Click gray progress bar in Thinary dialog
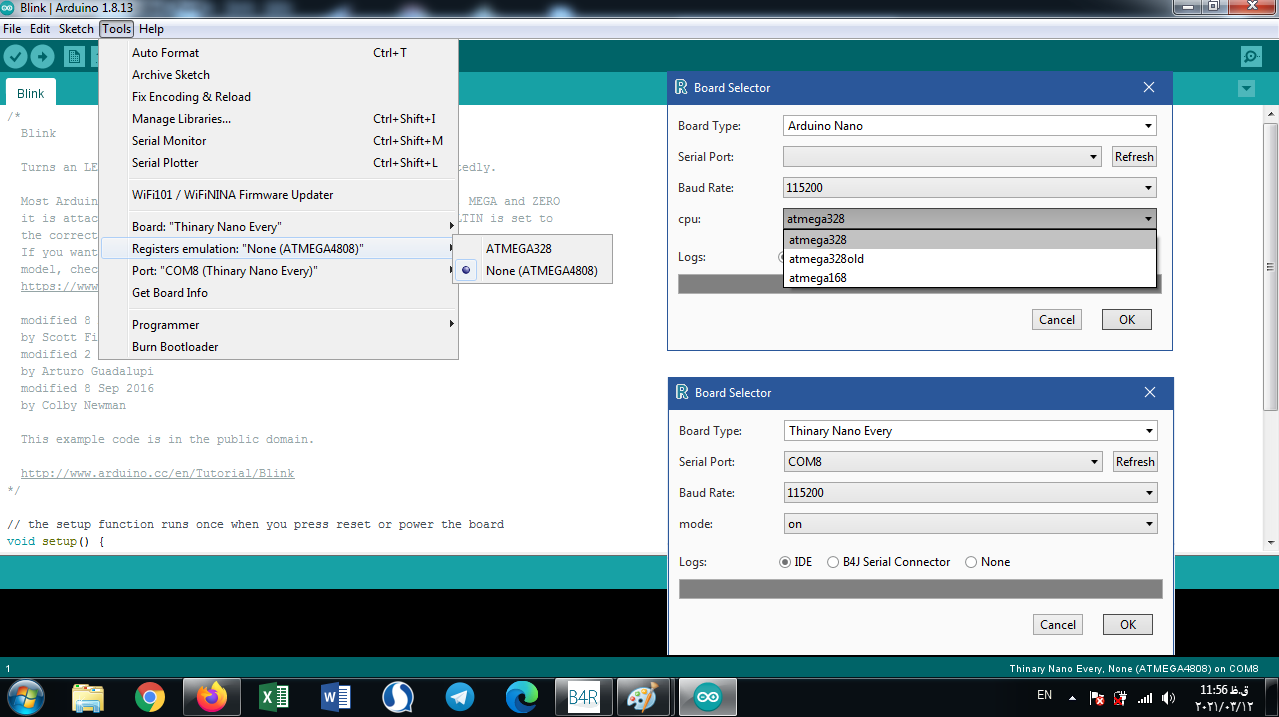 [x=921, y=590]
